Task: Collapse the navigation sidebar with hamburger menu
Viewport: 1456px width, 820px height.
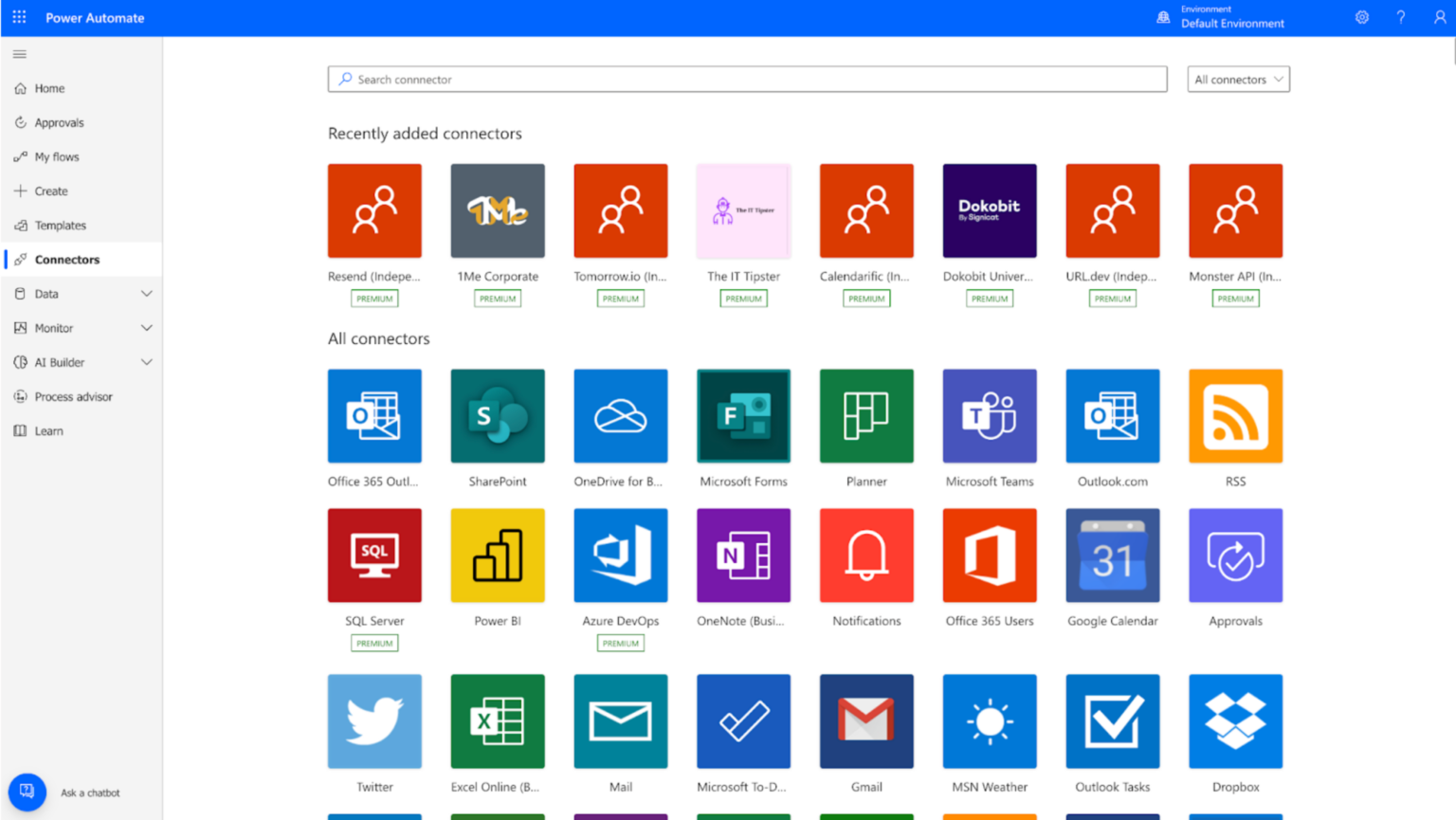Action: (19, 54)
